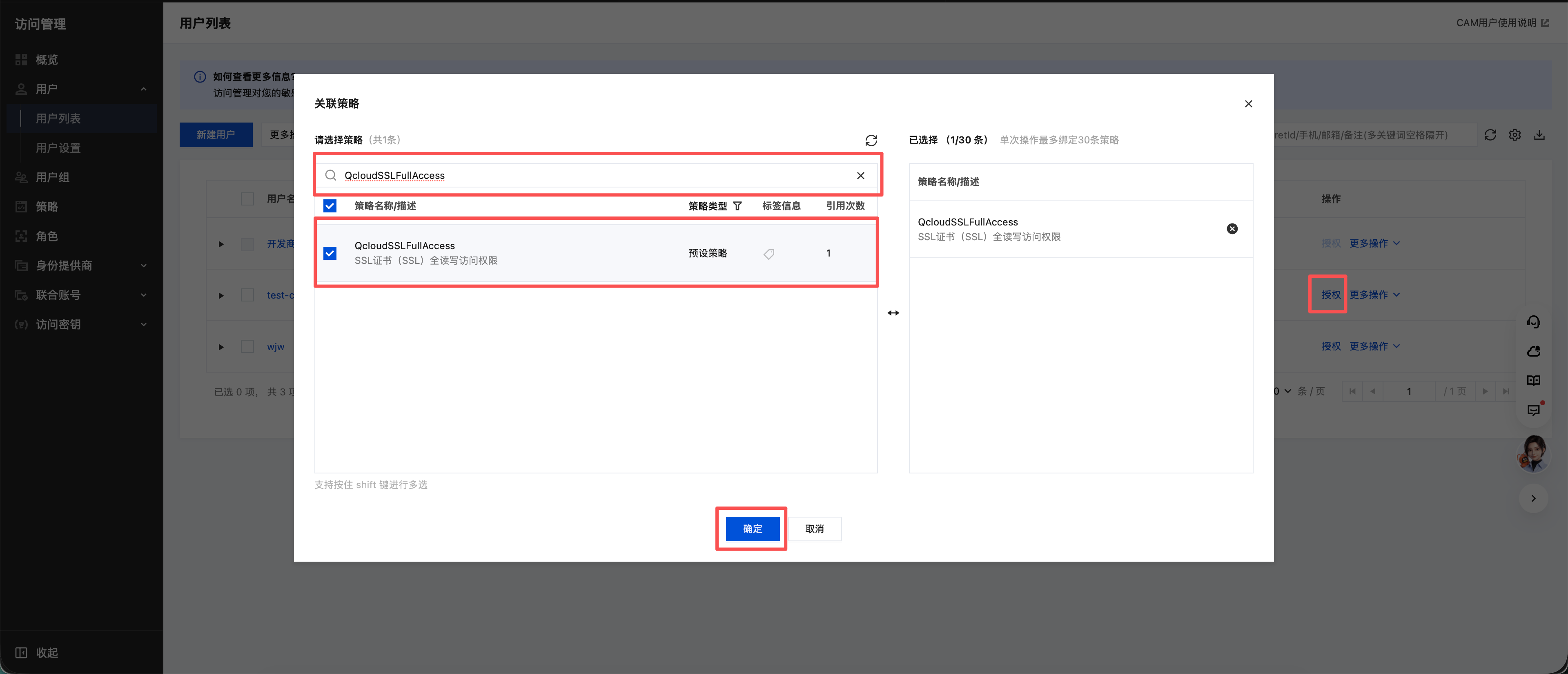
Task: Check the test-c user row checkbox
Action: click(x=247, y=295)
